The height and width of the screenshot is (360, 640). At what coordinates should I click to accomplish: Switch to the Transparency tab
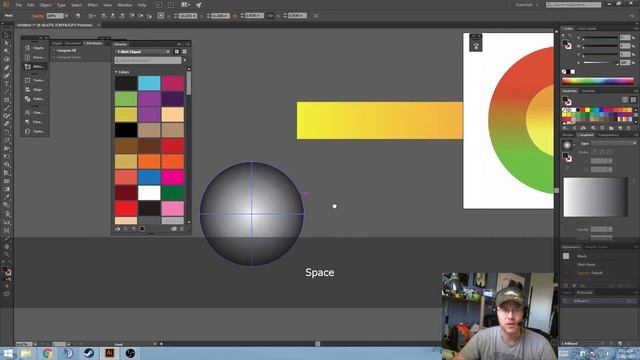click(x=608, y=135)
